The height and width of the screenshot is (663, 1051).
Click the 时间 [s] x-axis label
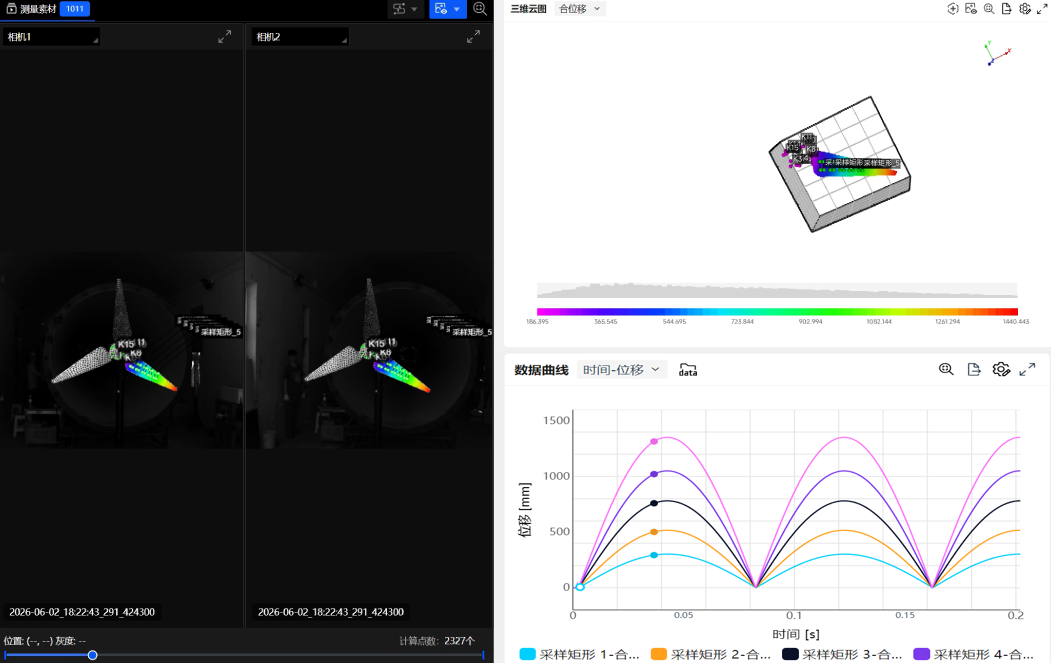[796, 634]
